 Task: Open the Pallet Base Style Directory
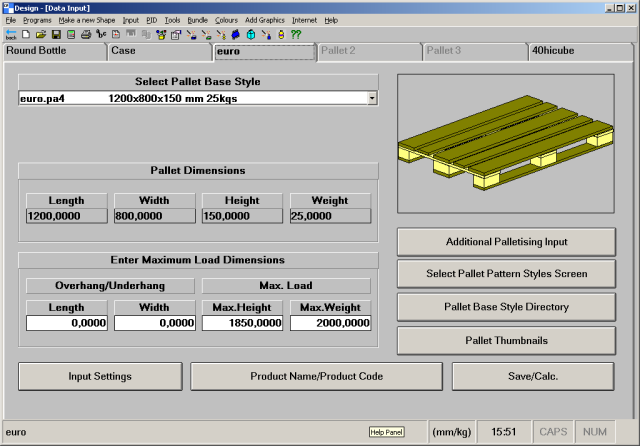tap(506, 307)
